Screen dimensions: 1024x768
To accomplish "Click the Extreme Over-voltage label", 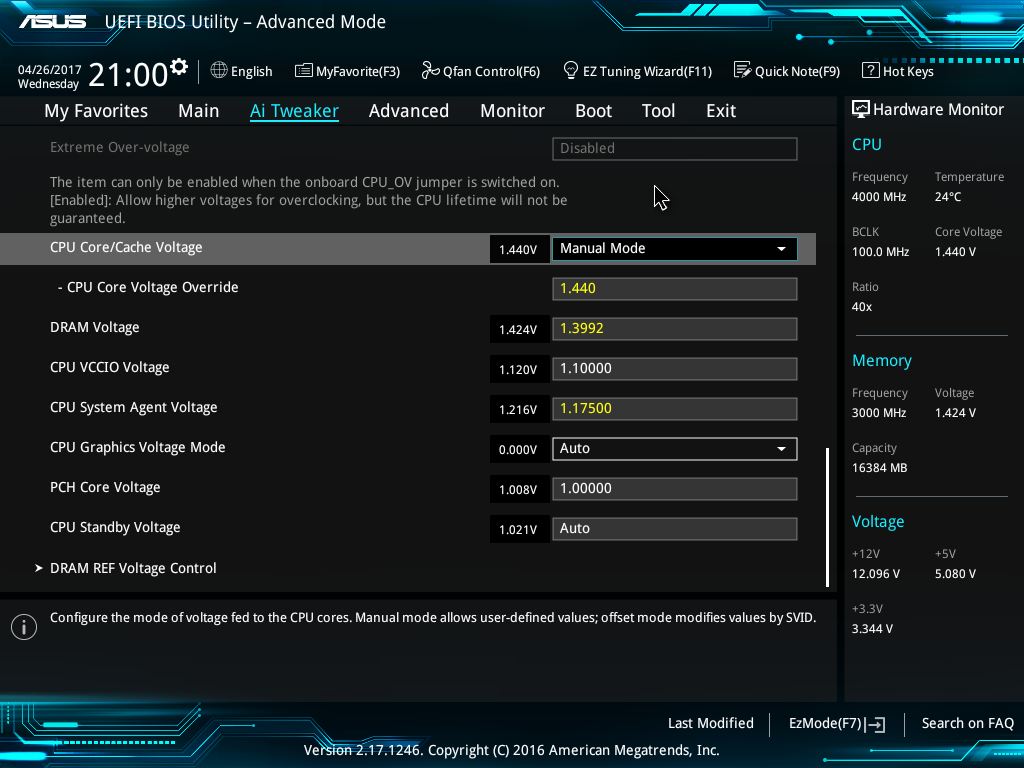I will (x=120, y=148).
